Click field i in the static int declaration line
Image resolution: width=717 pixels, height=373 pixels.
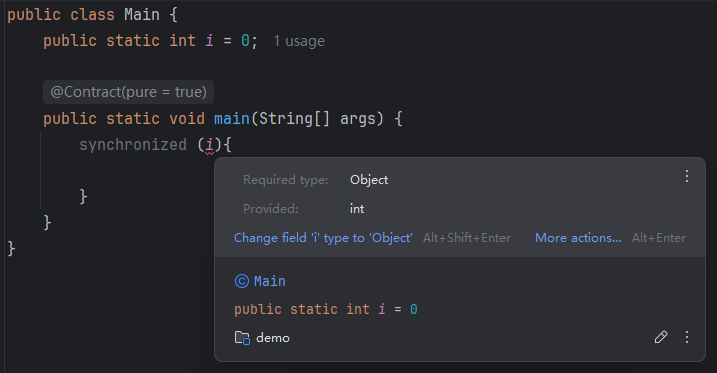pyautogui.click(x=209, y=41)
